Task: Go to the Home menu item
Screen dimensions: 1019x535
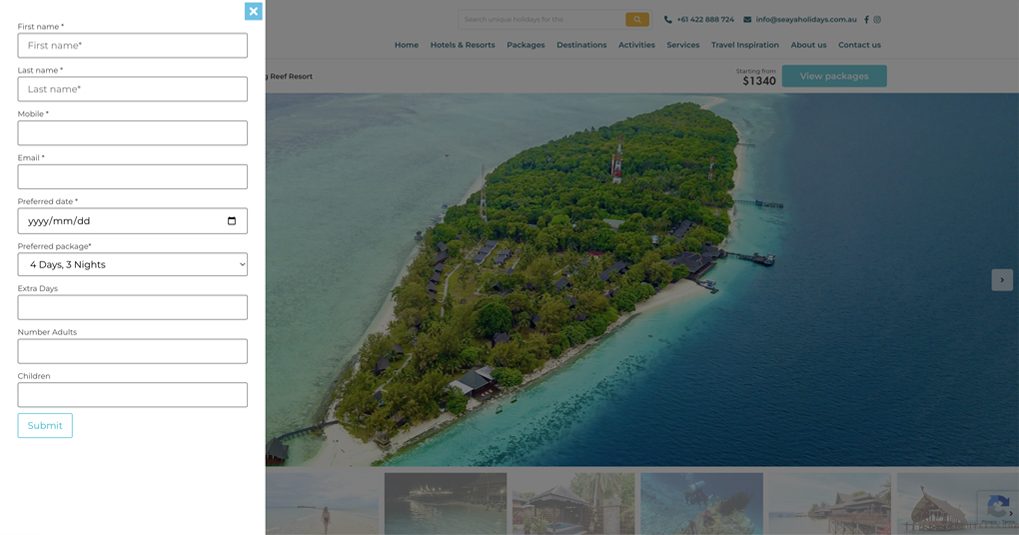Action: pos(406,45)
